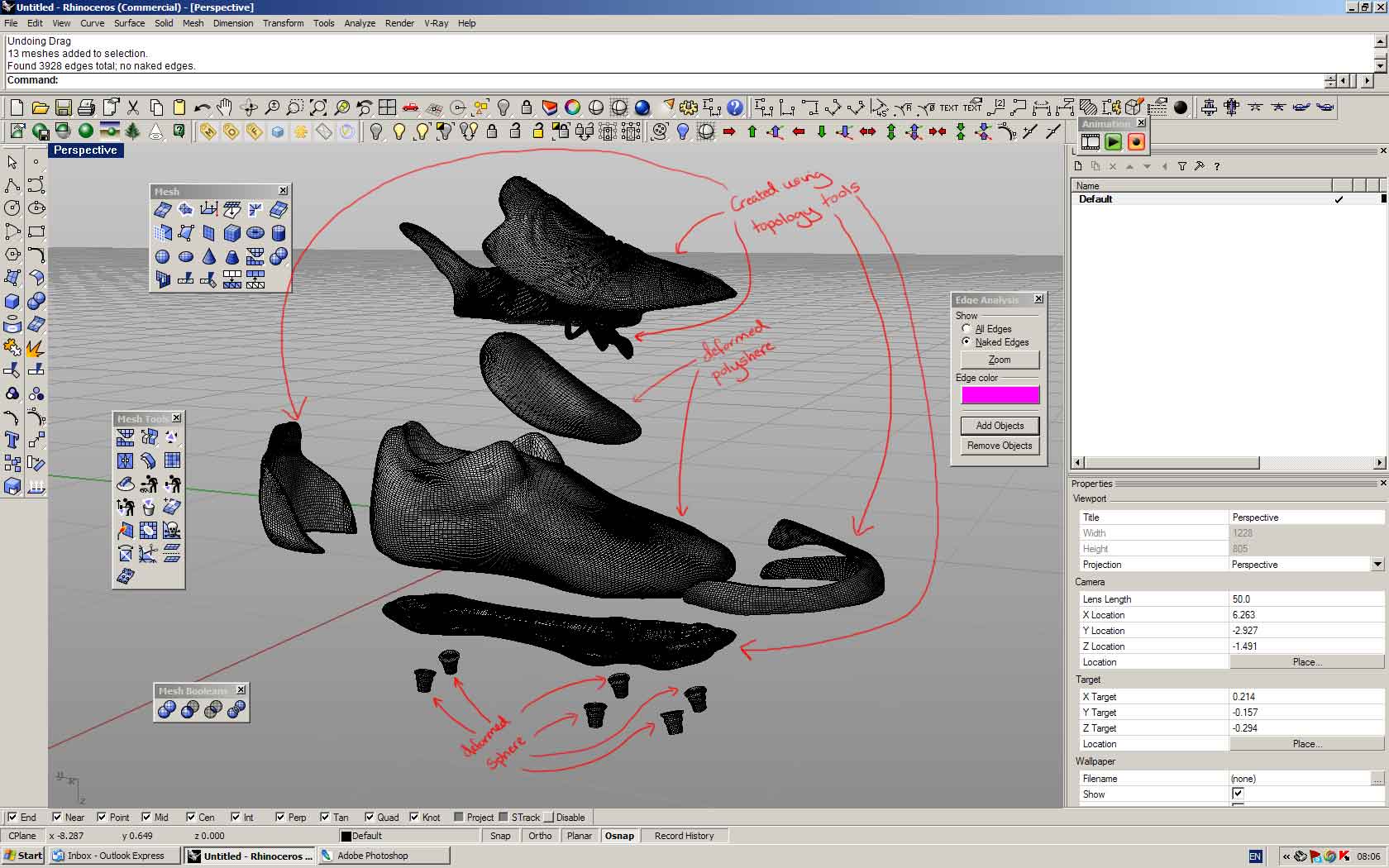Click the Add Objects button
Image resolution: width=1389 pixels, height=868 pixels.
pyautogui.click(x=1000, y=426)
